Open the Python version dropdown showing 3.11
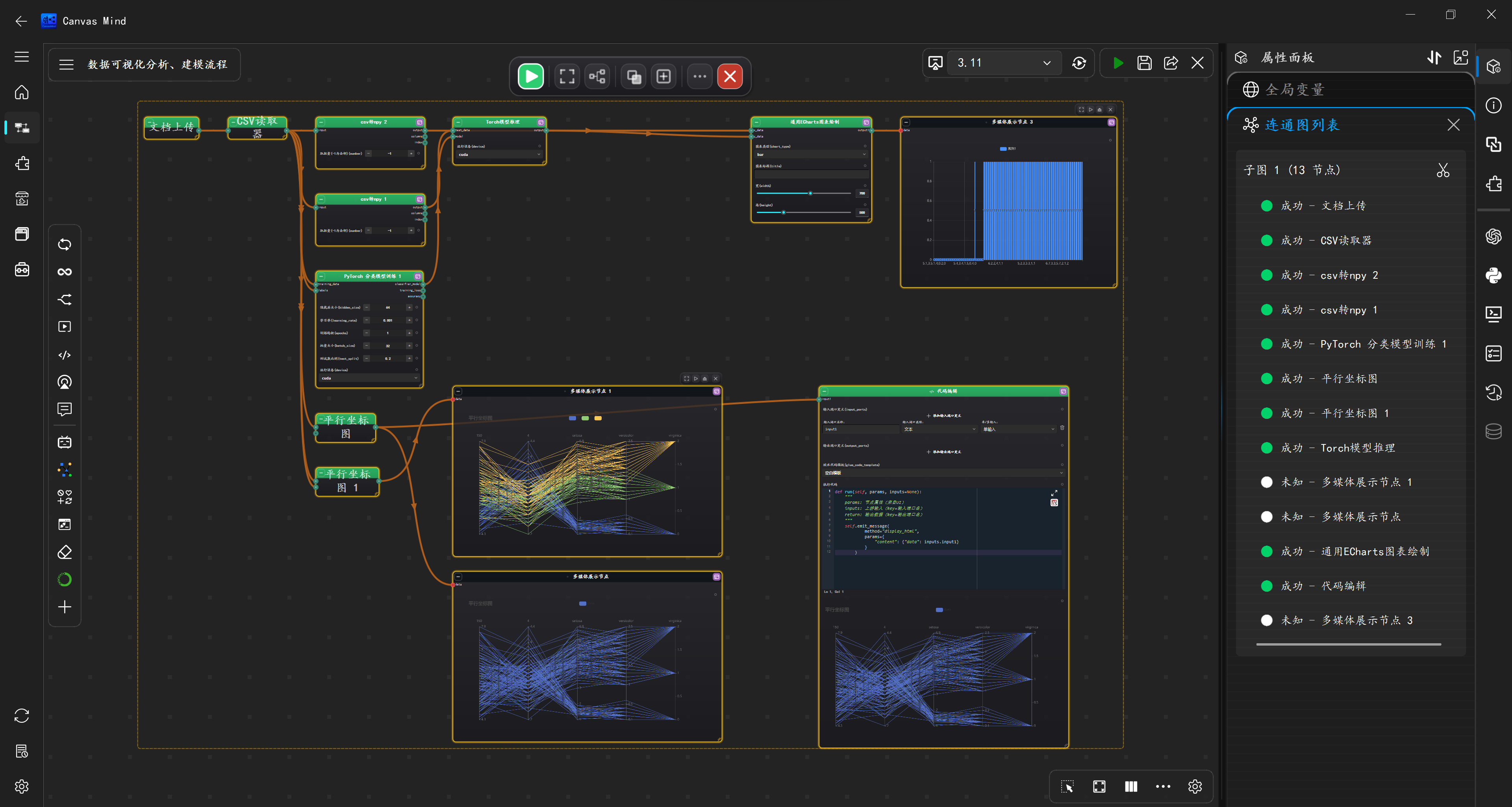1512x807 pixels. [1004, 63]
